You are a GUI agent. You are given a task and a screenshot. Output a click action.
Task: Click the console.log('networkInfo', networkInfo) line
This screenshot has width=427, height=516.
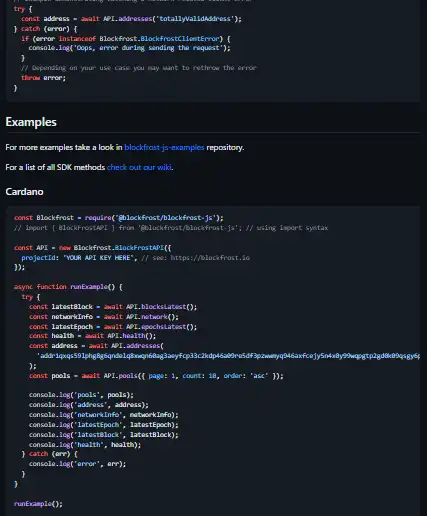[x=103, y=415]
